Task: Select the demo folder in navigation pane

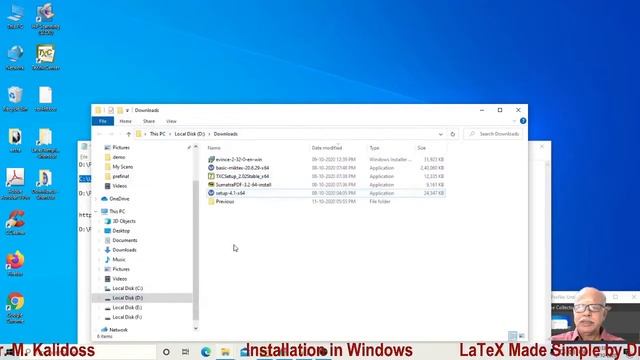Action: coord(119,157)
